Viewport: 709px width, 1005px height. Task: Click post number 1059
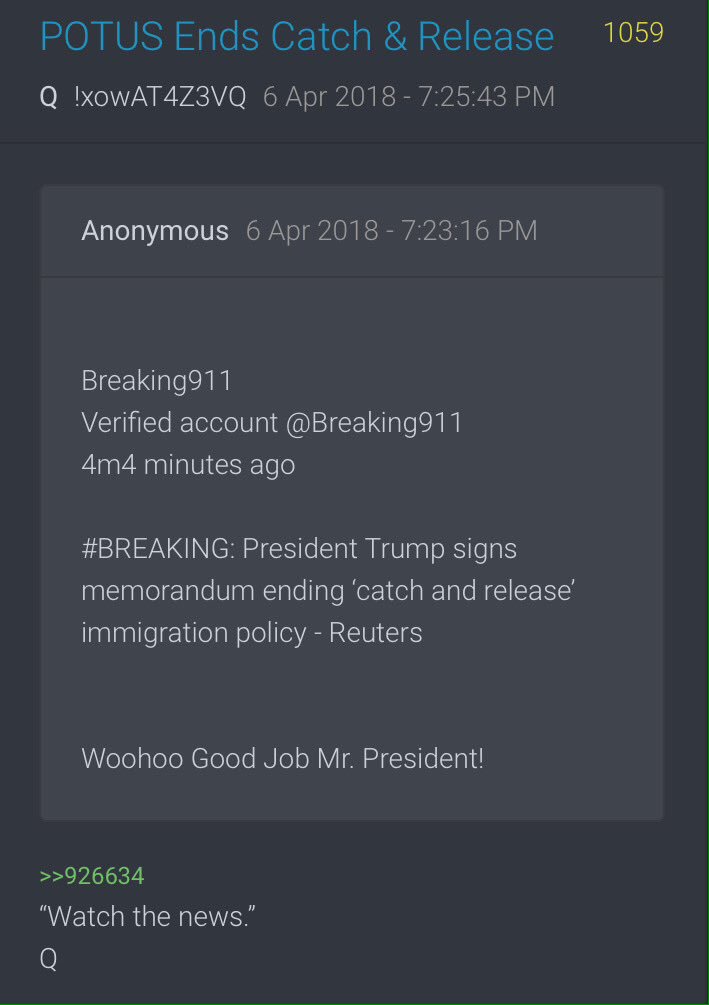pyautogui.click(x=633, y=33)
